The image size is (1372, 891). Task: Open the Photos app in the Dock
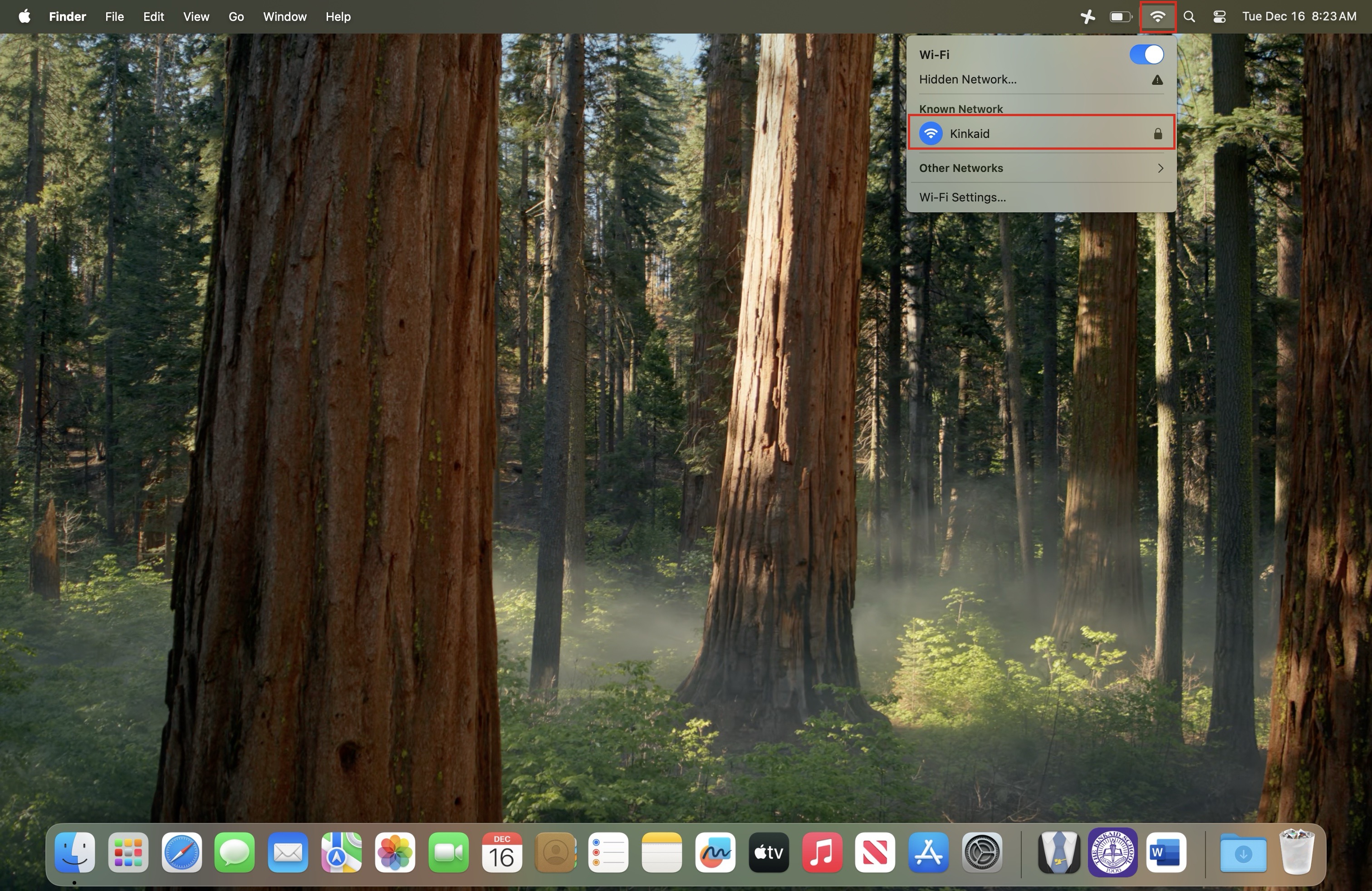click(395, 852)
